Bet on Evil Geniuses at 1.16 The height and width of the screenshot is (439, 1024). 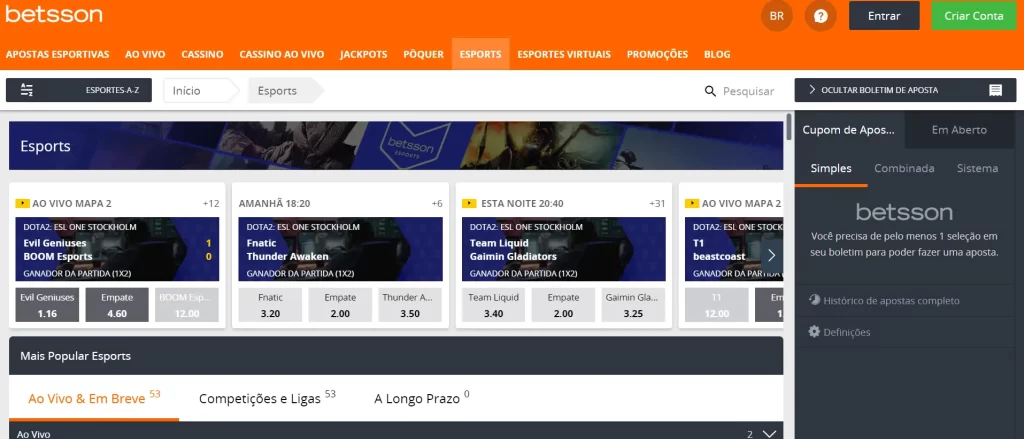click(x=47, y=305)
